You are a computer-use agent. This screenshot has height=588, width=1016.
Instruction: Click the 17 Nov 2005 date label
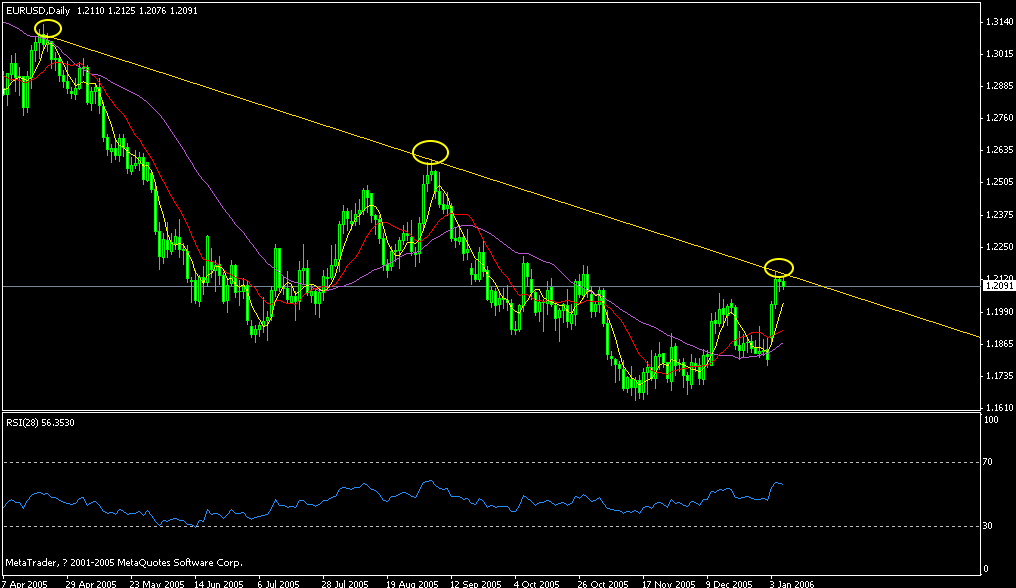coord(669,583)
